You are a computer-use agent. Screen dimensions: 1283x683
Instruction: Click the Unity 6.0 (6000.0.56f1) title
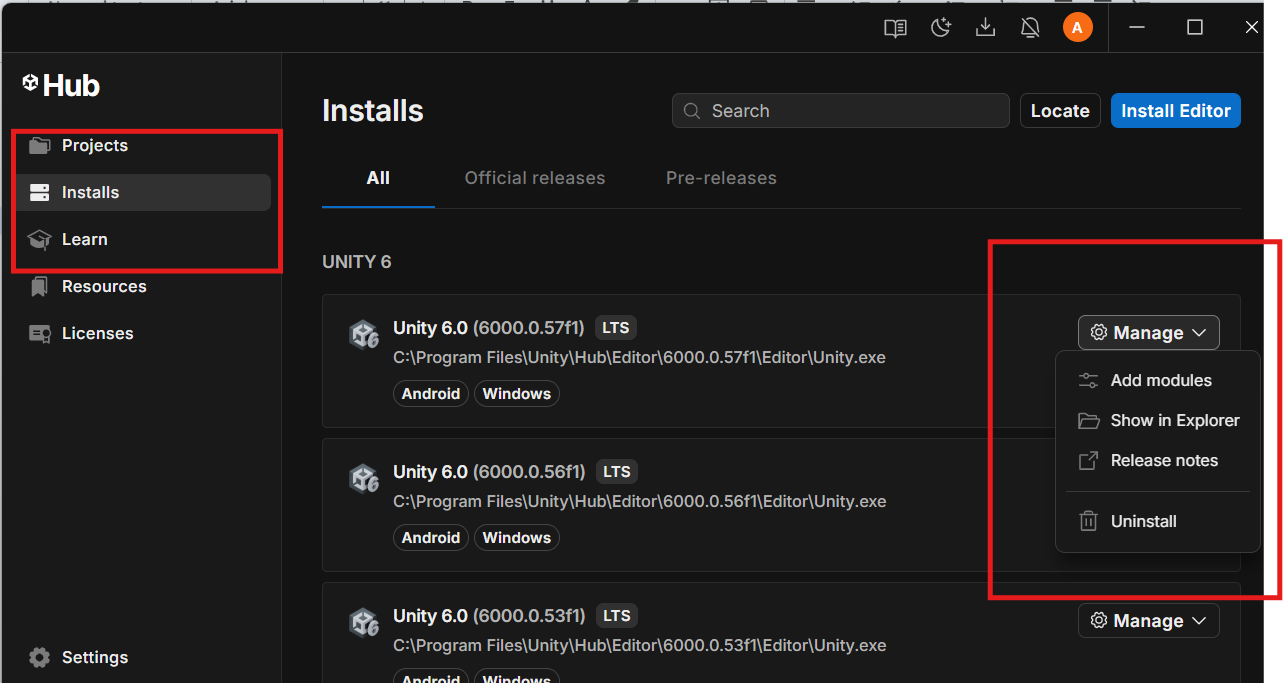coord(489,472)
